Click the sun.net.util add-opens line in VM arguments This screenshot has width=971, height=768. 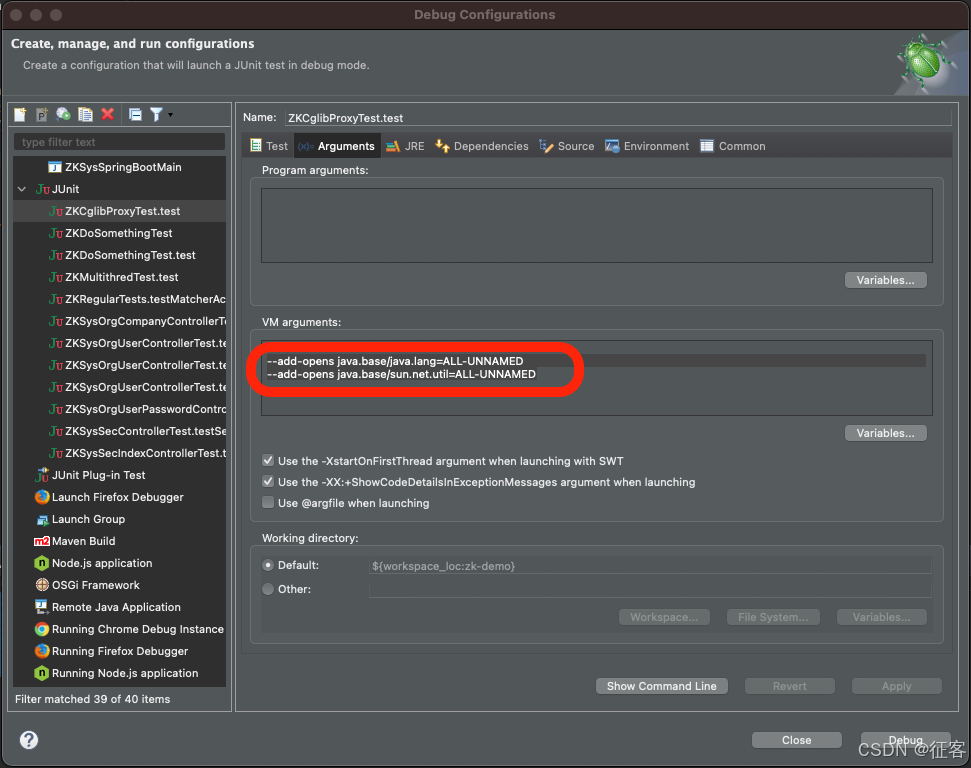click(x=401, y=374)
